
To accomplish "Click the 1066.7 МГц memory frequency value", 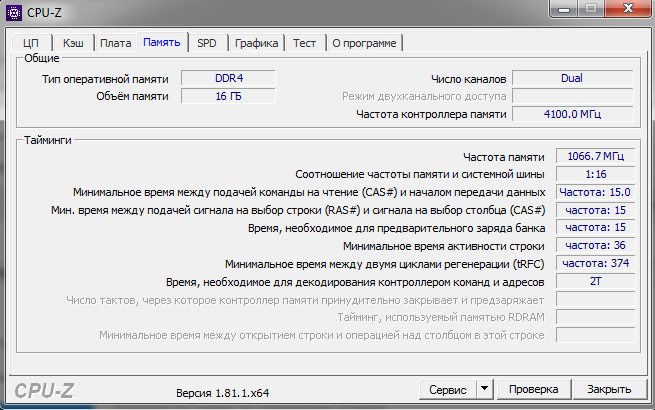I will coord(595,156).
